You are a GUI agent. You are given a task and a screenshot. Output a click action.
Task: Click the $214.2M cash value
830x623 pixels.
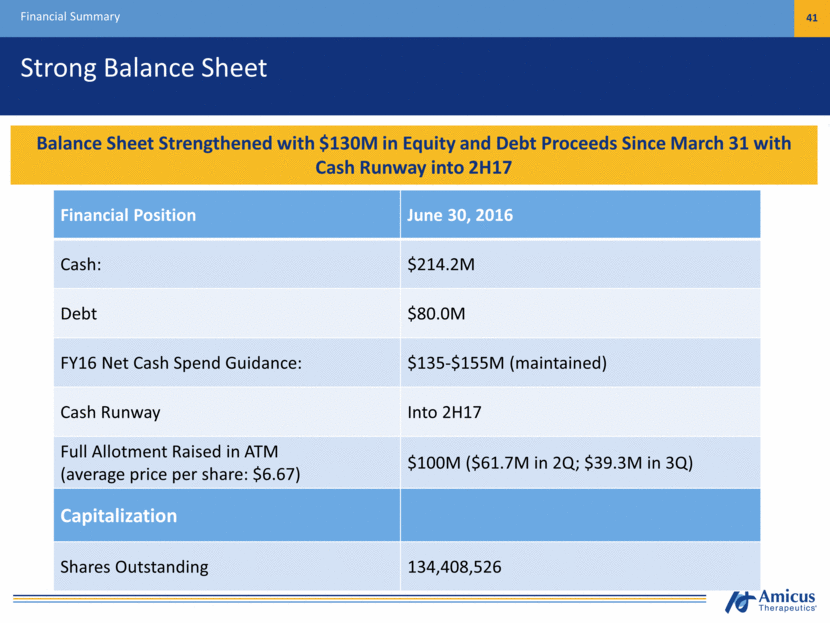tap(444, 264)
